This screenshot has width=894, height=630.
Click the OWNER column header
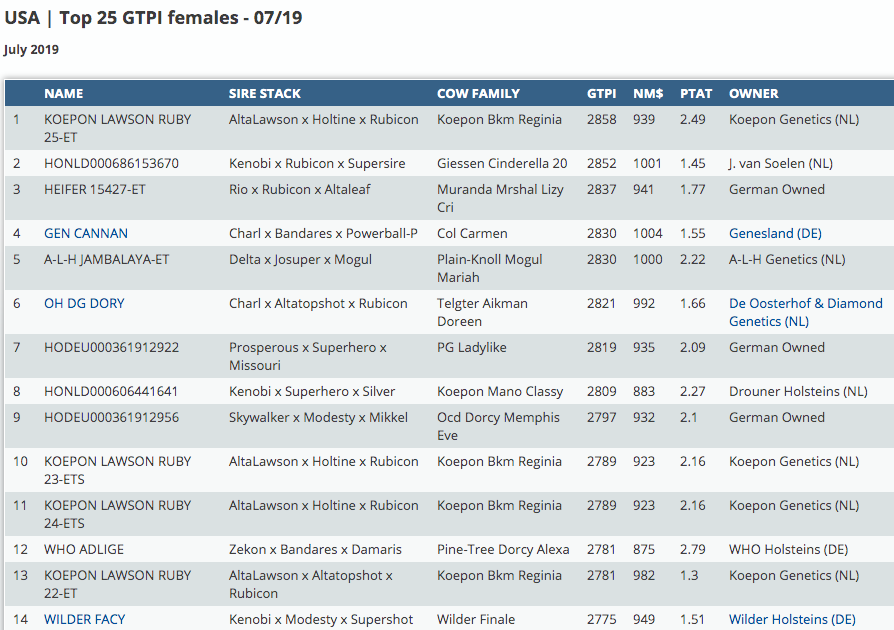754,93
